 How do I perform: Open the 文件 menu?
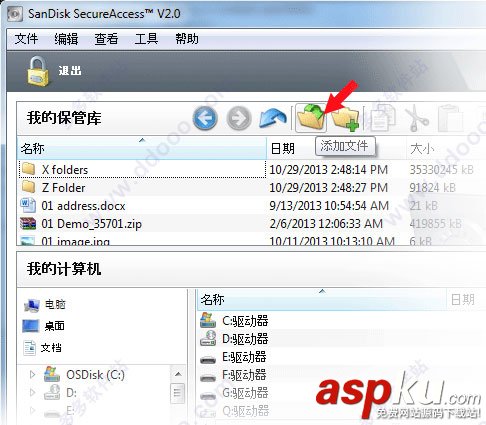click(x=26, y=39)
